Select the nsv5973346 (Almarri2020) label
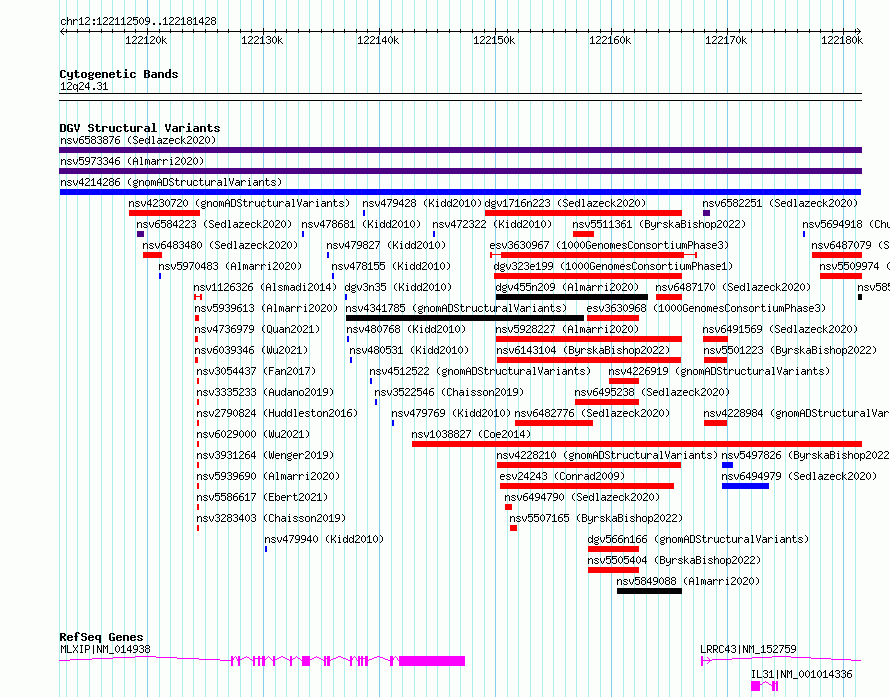 coord(132,161)
